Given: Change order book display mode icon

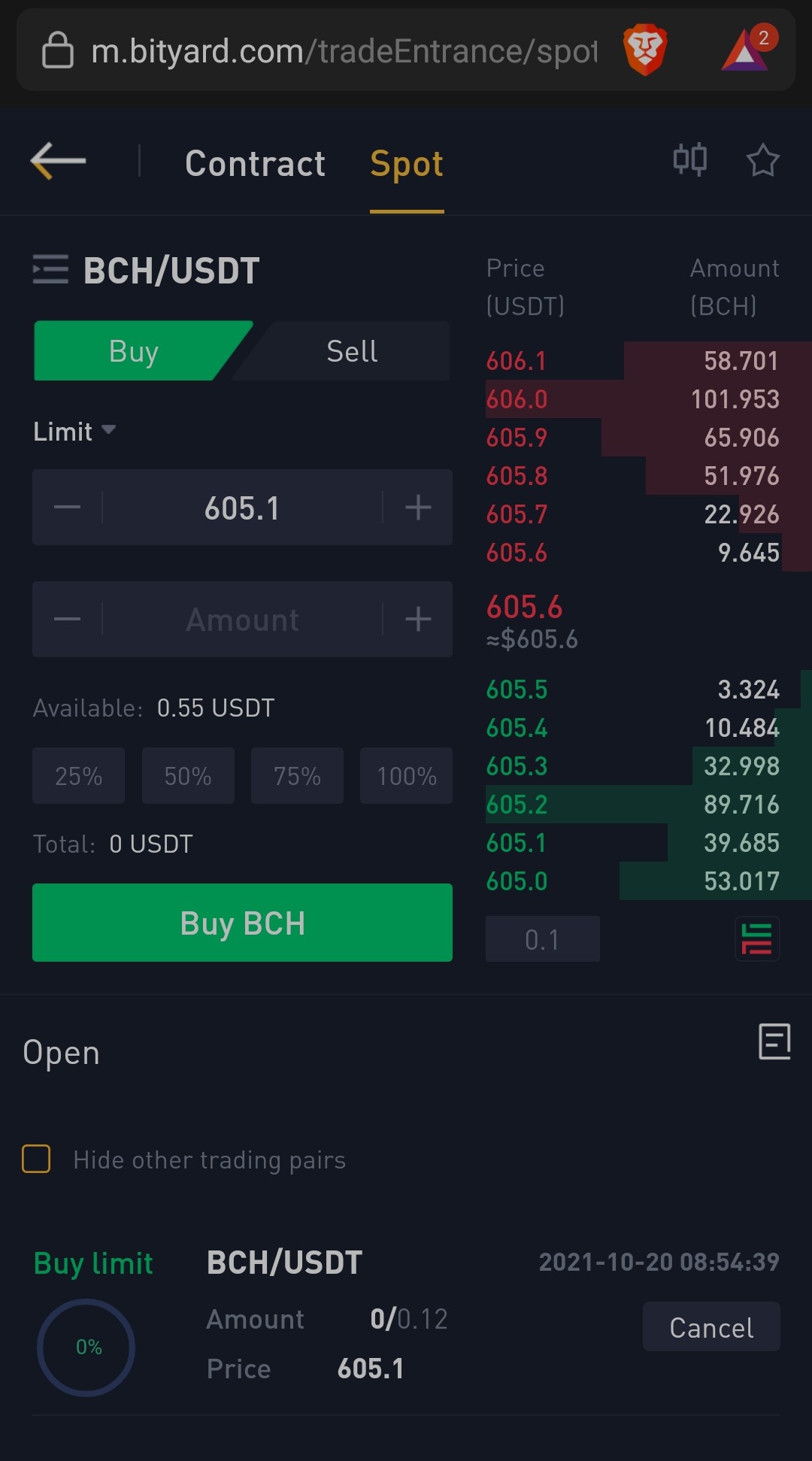Looking at the screenshot, I should 757,938.
